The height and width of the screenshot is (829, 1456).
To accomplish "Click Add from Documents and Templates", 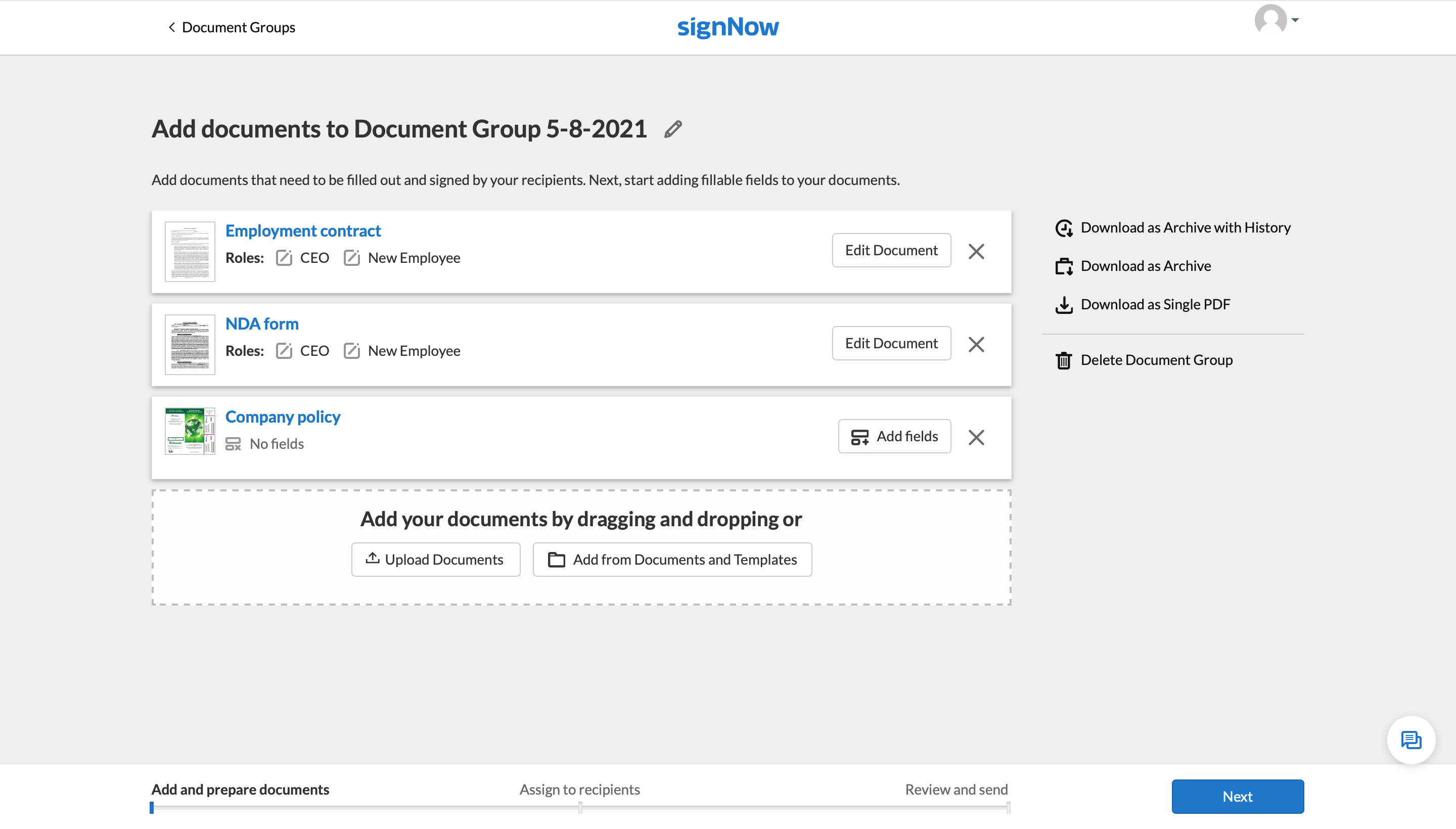I will tap(672, 559).
